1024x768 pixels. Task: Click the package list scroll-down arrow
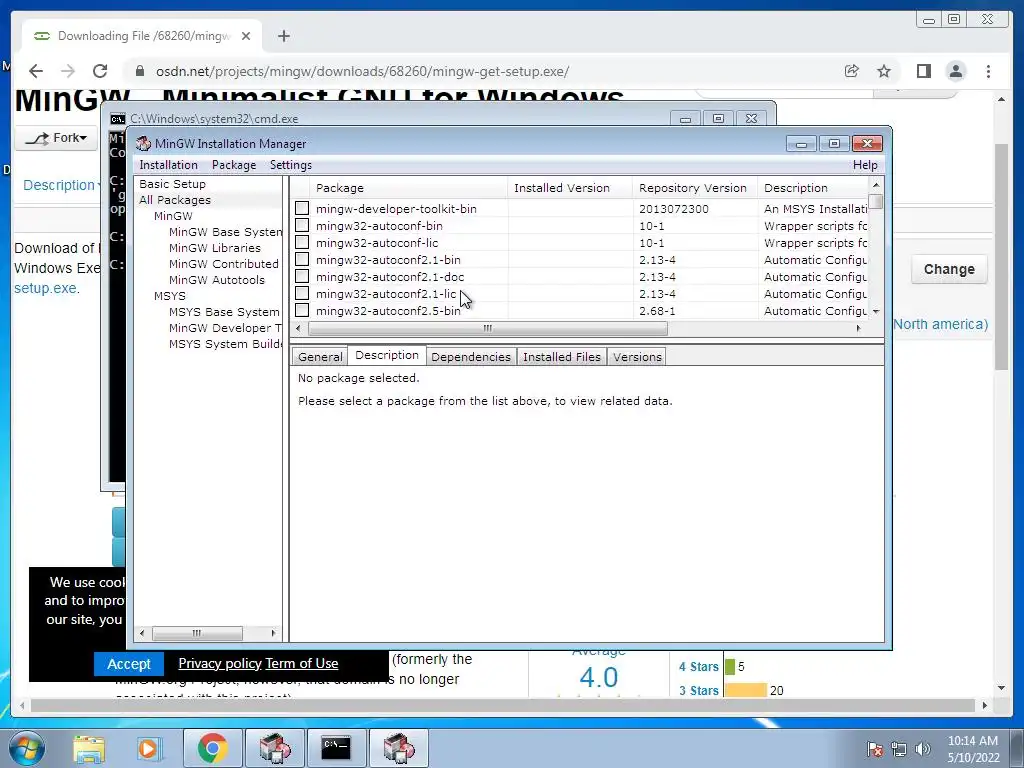[x=876, y=312]
